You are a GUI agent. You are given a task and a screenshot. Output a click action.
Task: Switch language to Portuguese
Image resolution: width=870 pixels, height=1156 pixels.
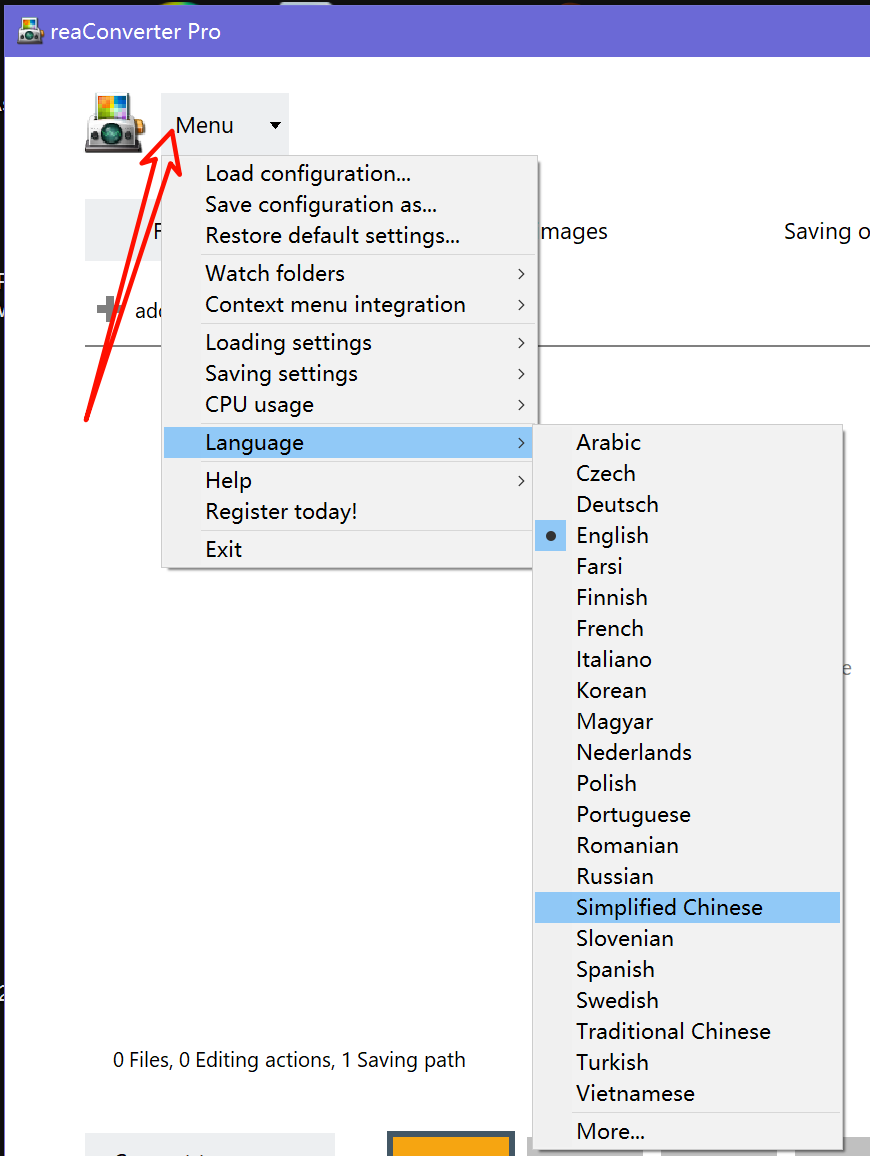point(687,814)
